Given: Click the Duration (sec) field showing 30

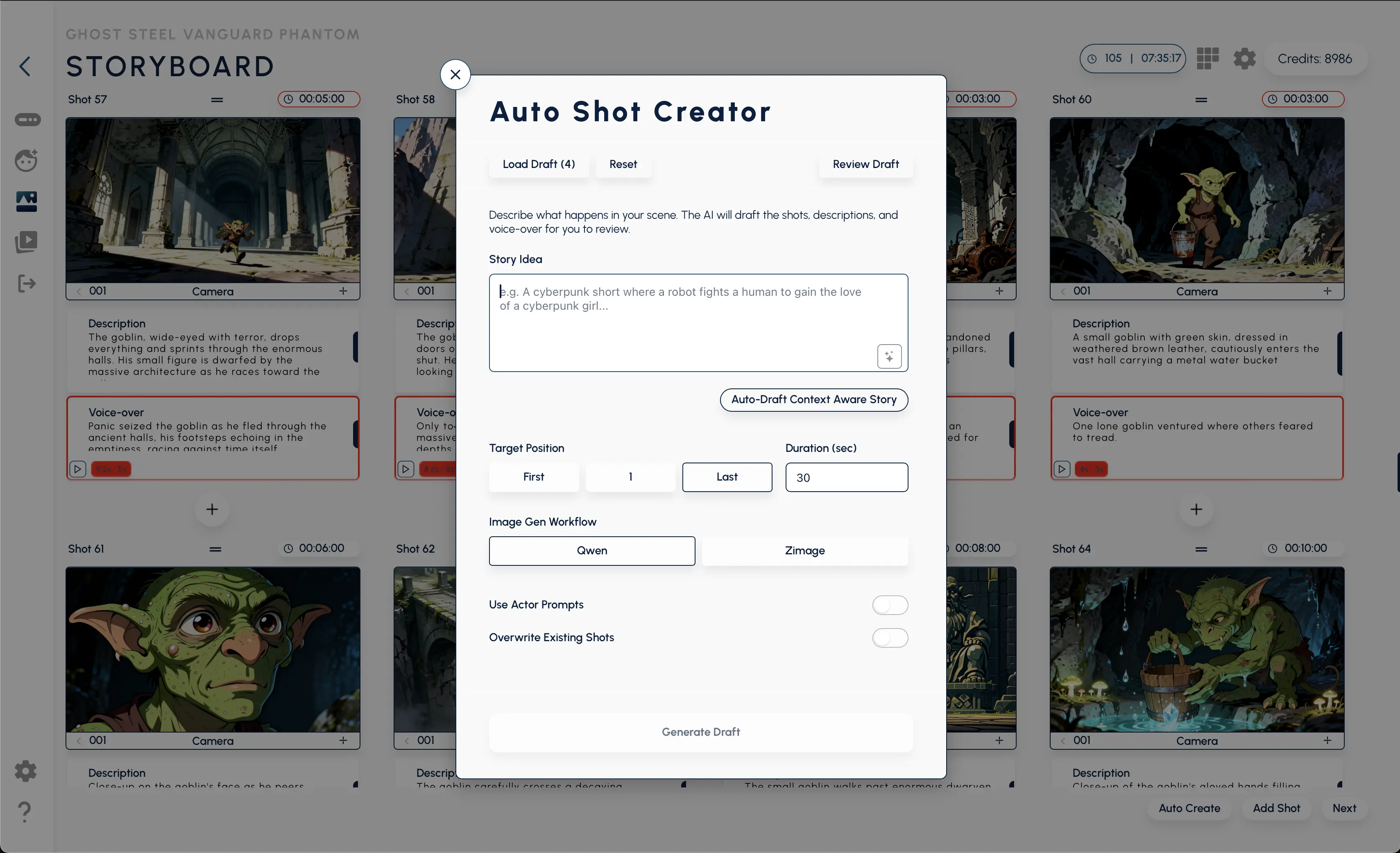Looking at the screenshot, I should tap(847, 477).
